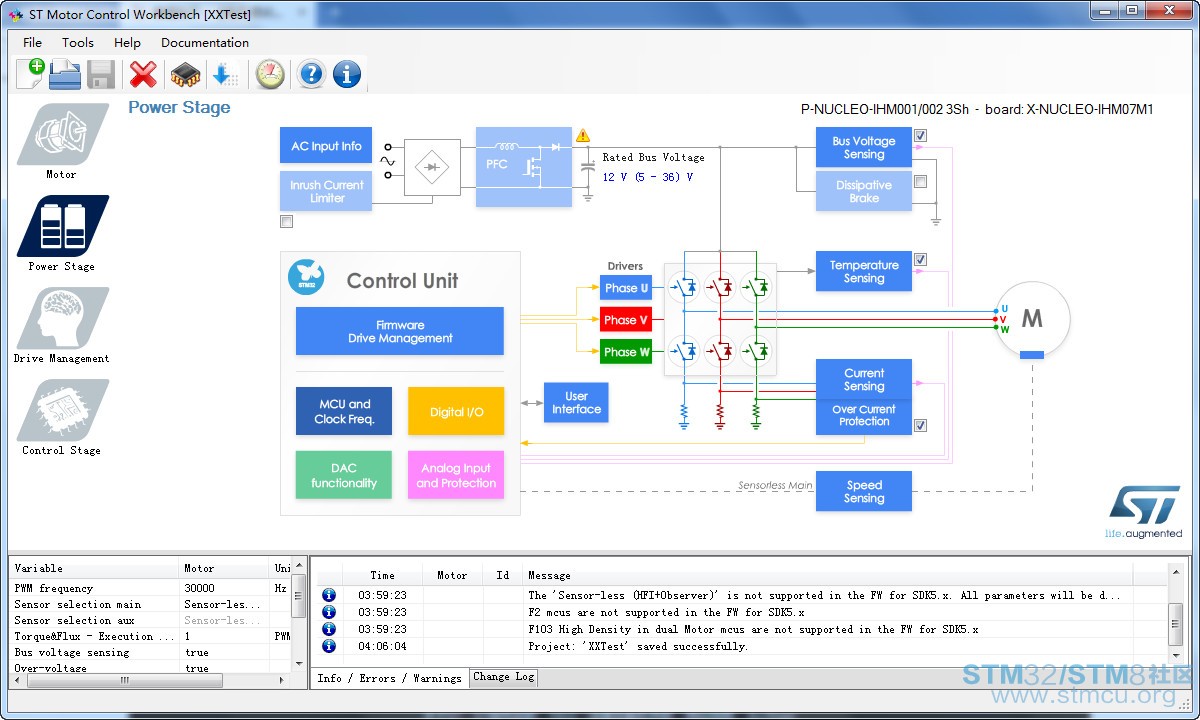Screen dimensions: 1200x720
Task: Open the Over Current Protection block
Action: click(864, 416)
